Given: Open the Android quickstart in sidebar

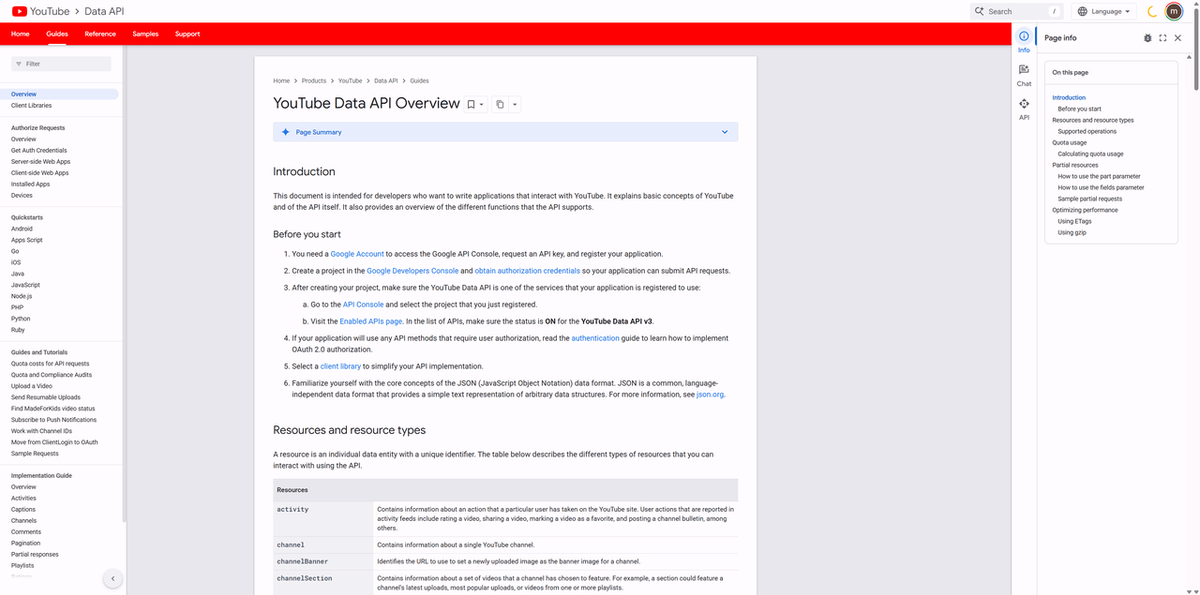Looking at the screenshot, I should 22,229.
